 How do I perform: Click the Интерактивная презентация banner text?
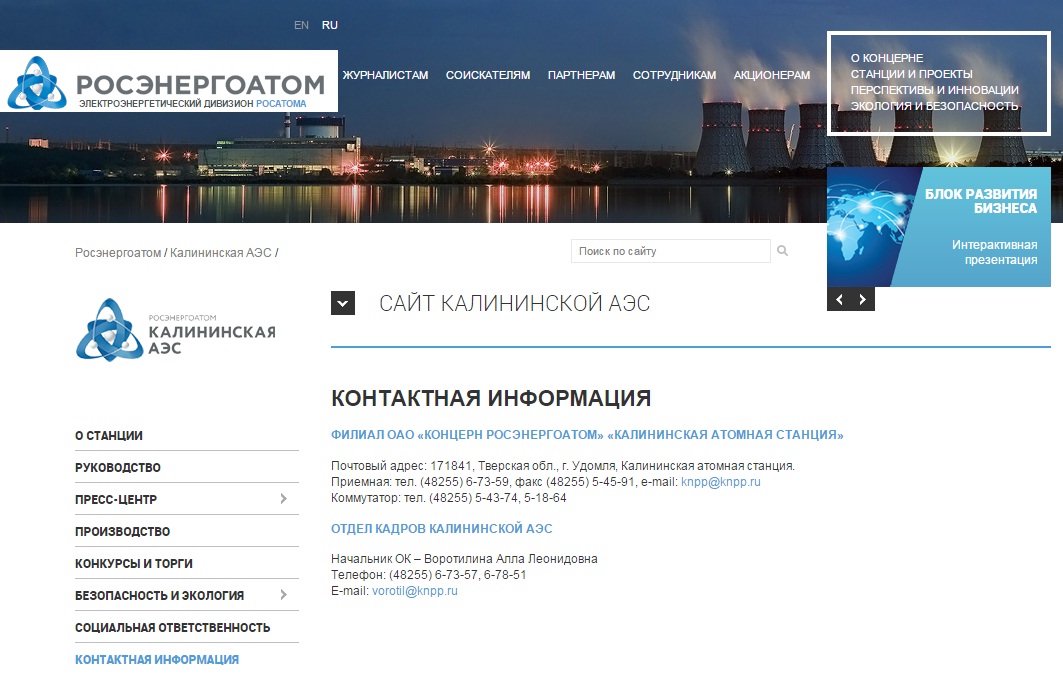pyautogui.click(x=994, y=252)
